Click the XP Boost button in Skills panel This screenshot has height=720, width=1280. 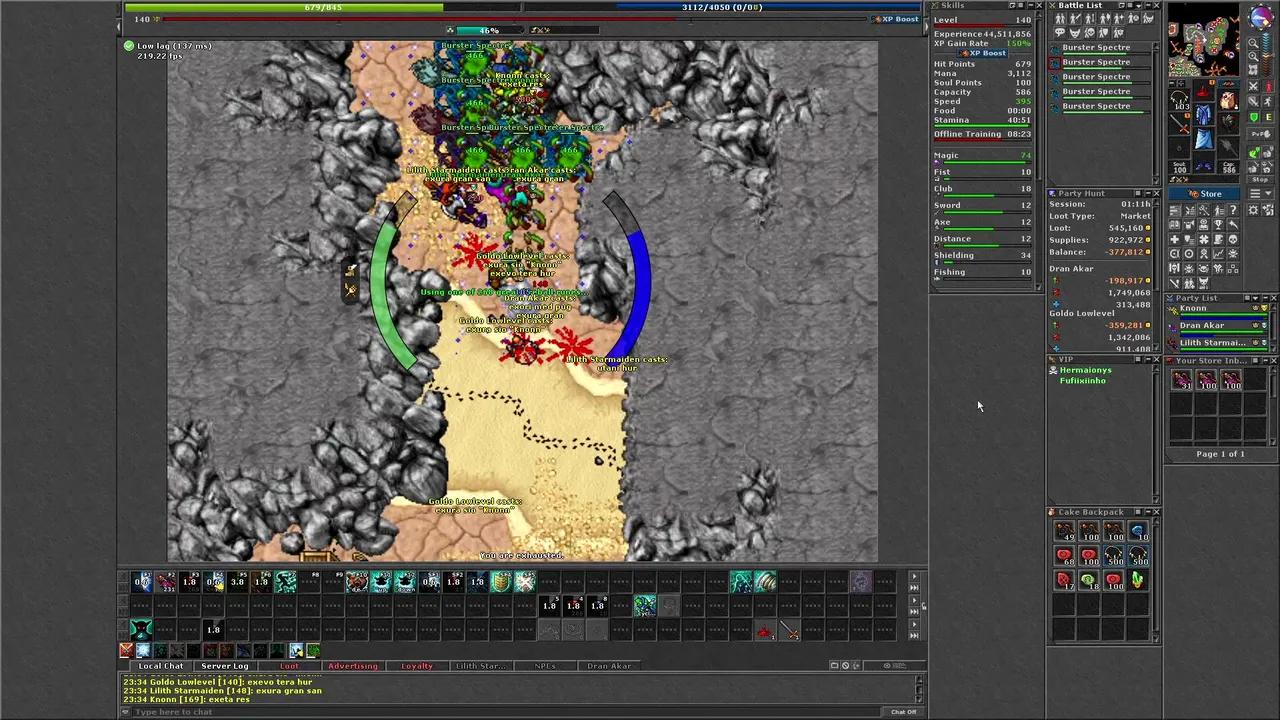click(983, 53)
